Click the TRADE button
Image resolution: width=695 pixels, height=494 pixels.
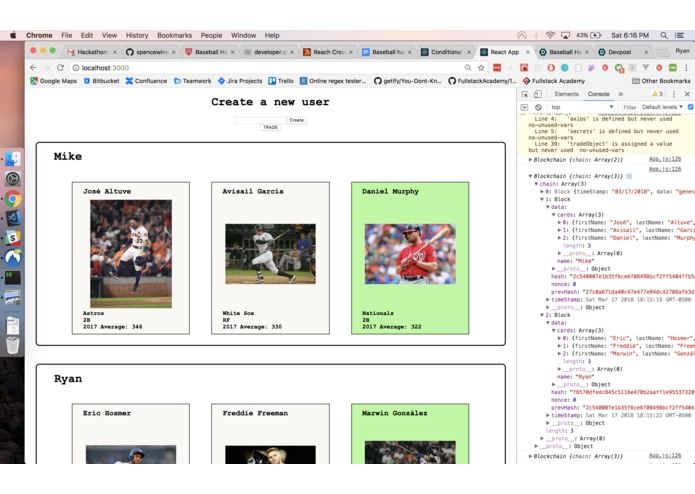pyautogui.click(x=270, y=127)
